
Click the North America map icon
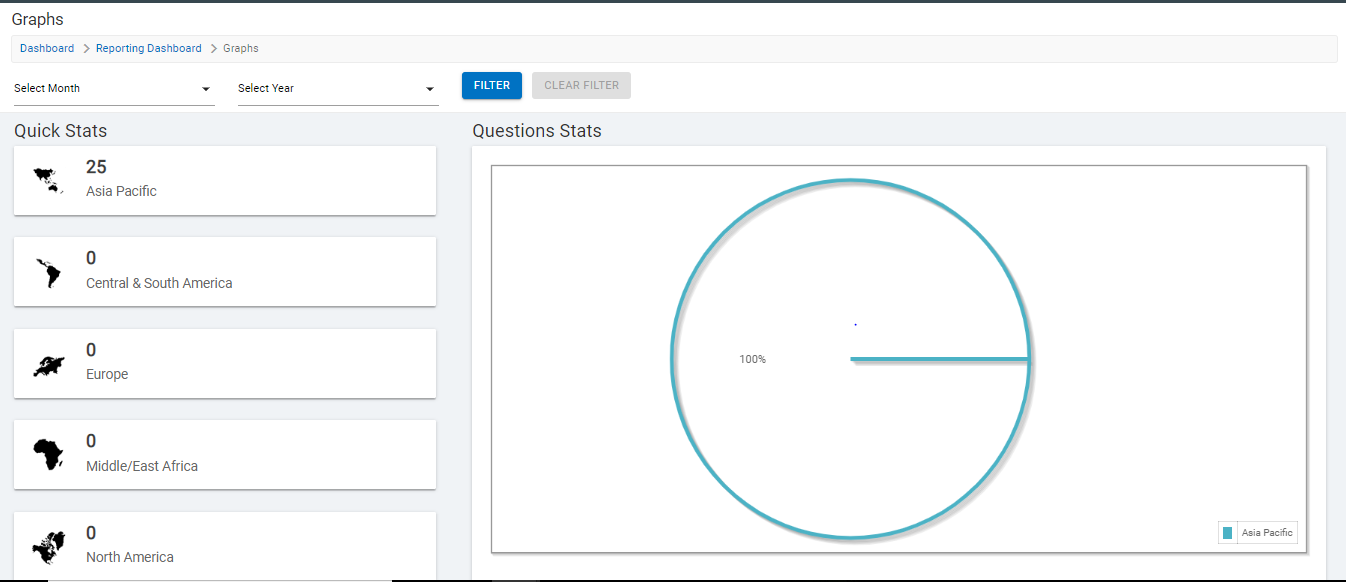point(48,546)
